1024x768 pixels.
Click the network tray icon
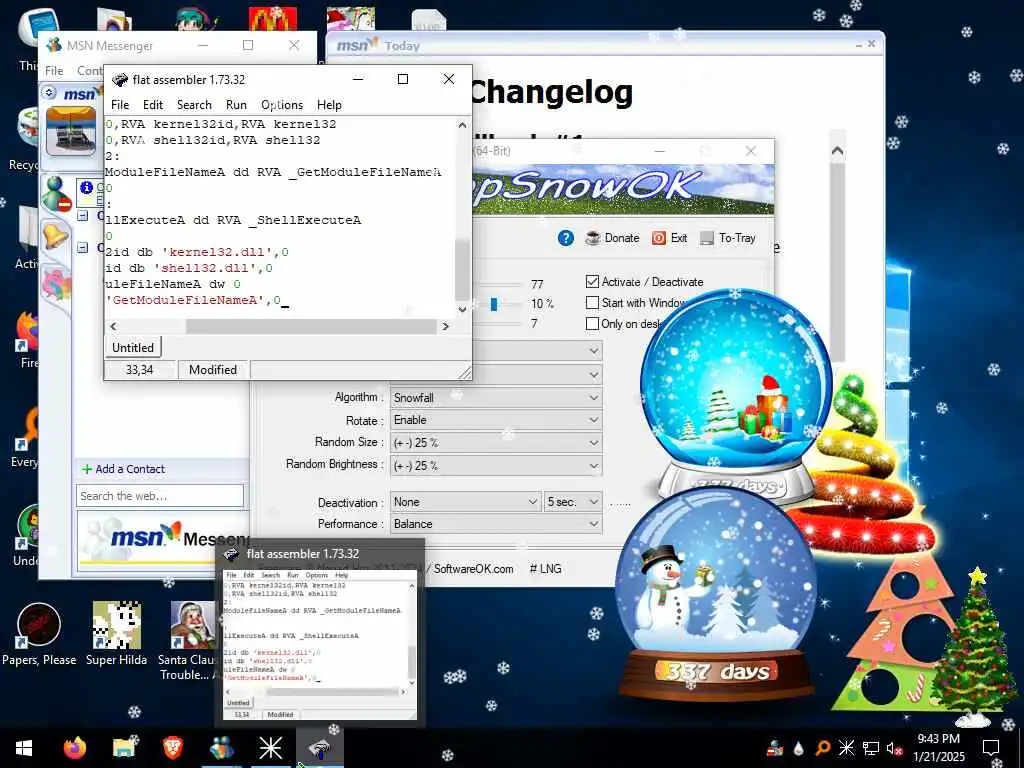pyautogui.click(x=871, y=748)
